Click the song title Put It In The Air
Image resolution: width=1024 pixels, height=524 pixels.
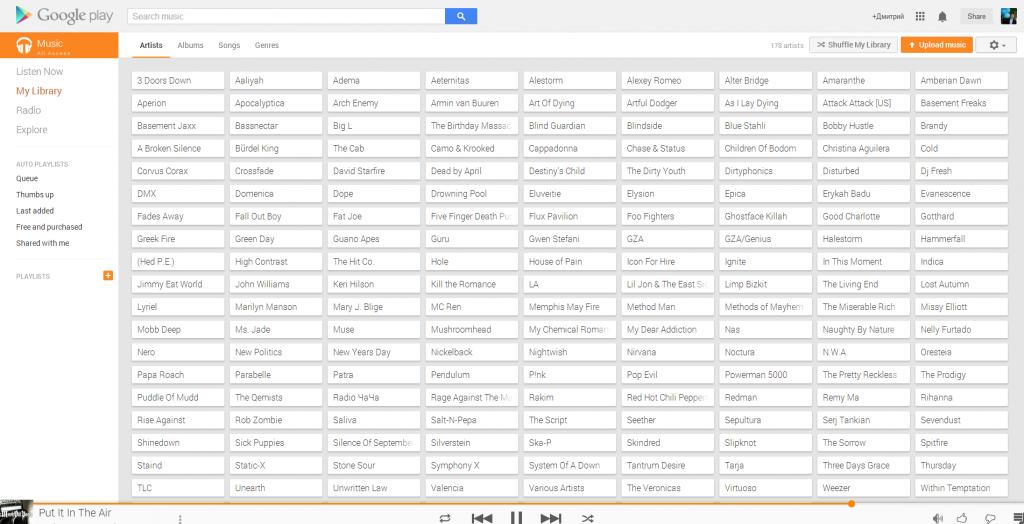pos(74,513)
